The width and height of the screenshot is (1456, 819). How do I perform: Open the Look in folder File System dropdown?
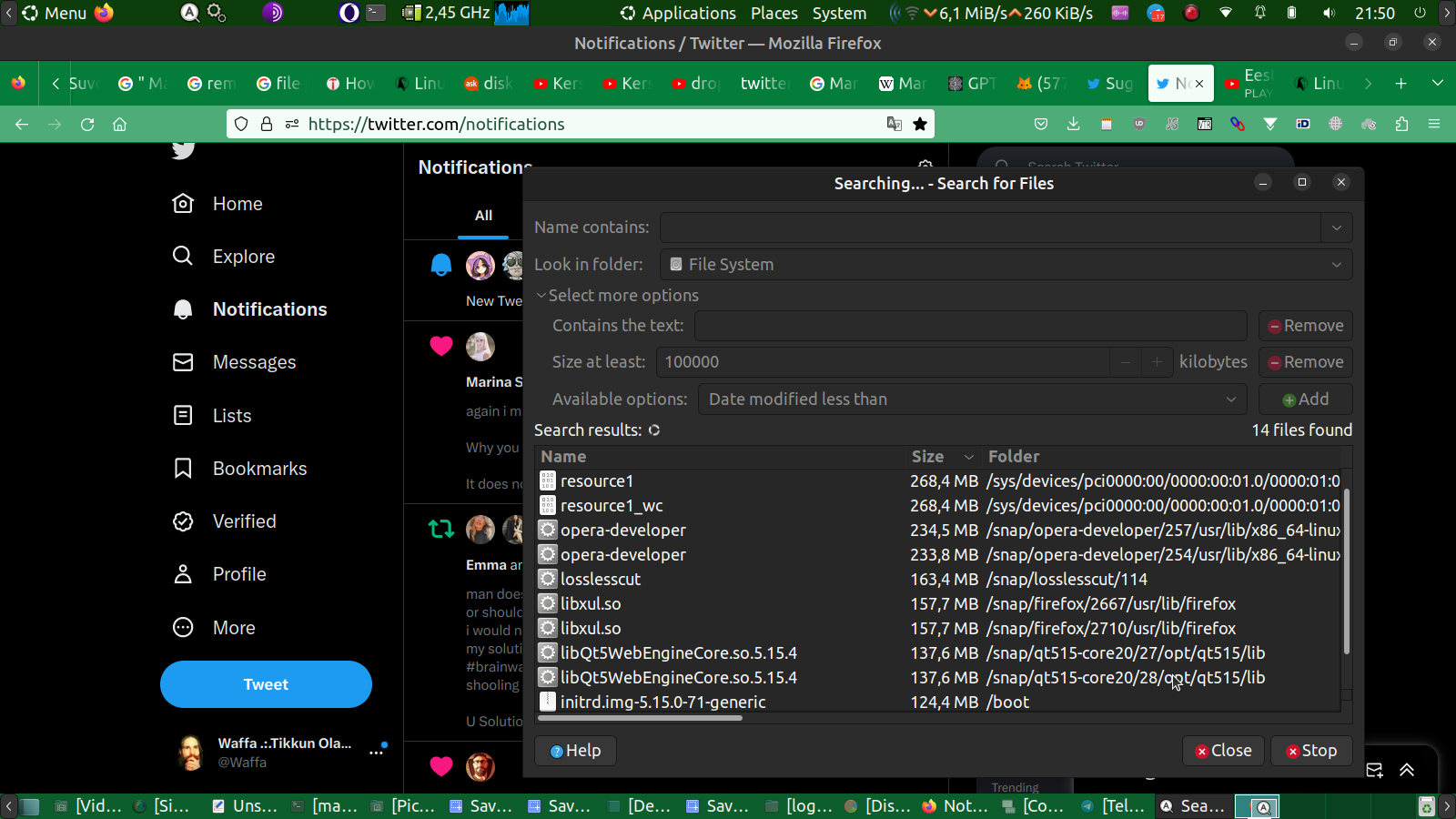click(1006, 265)
